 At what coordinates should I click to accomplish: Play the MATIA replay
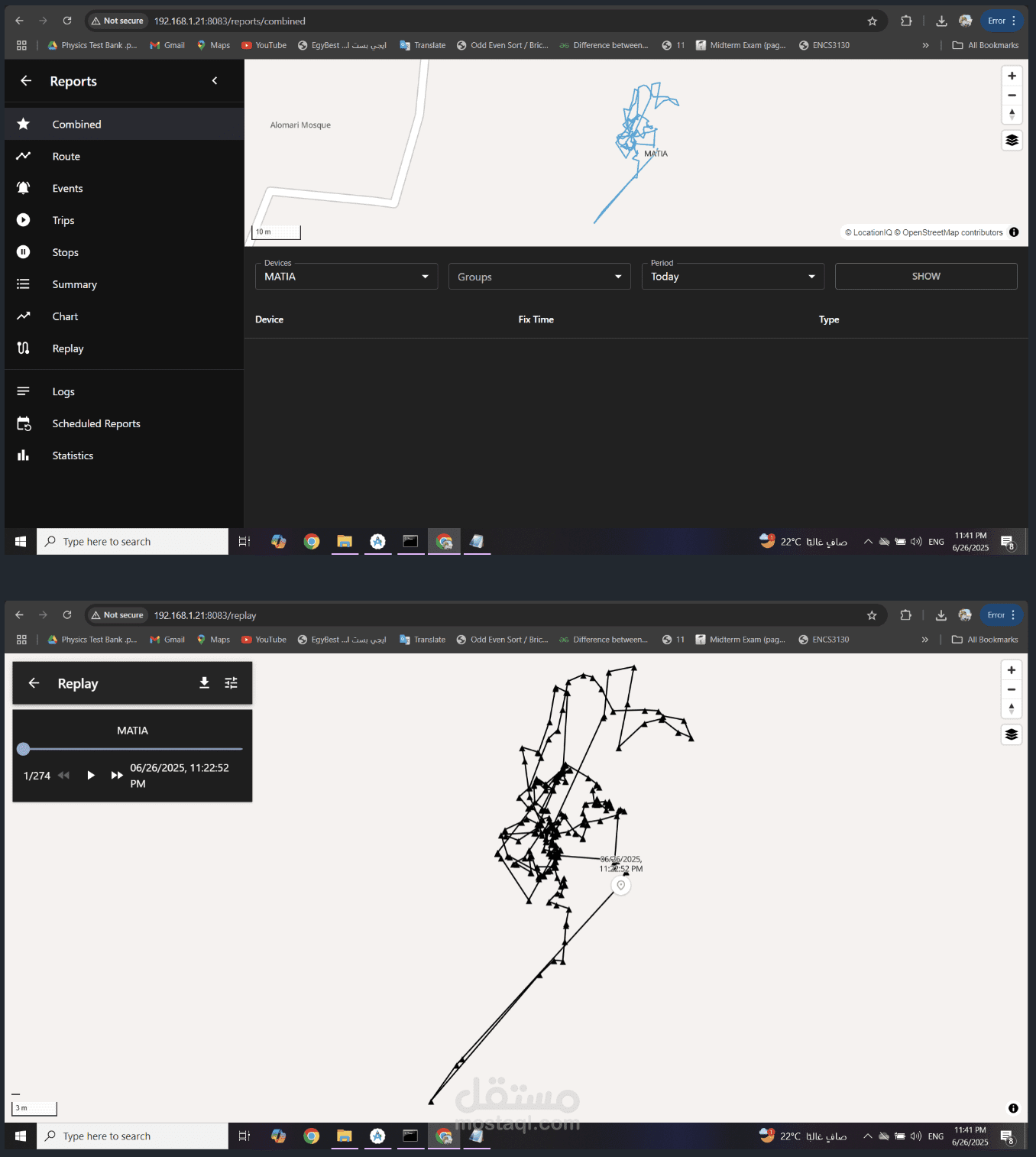click(91, 775)
